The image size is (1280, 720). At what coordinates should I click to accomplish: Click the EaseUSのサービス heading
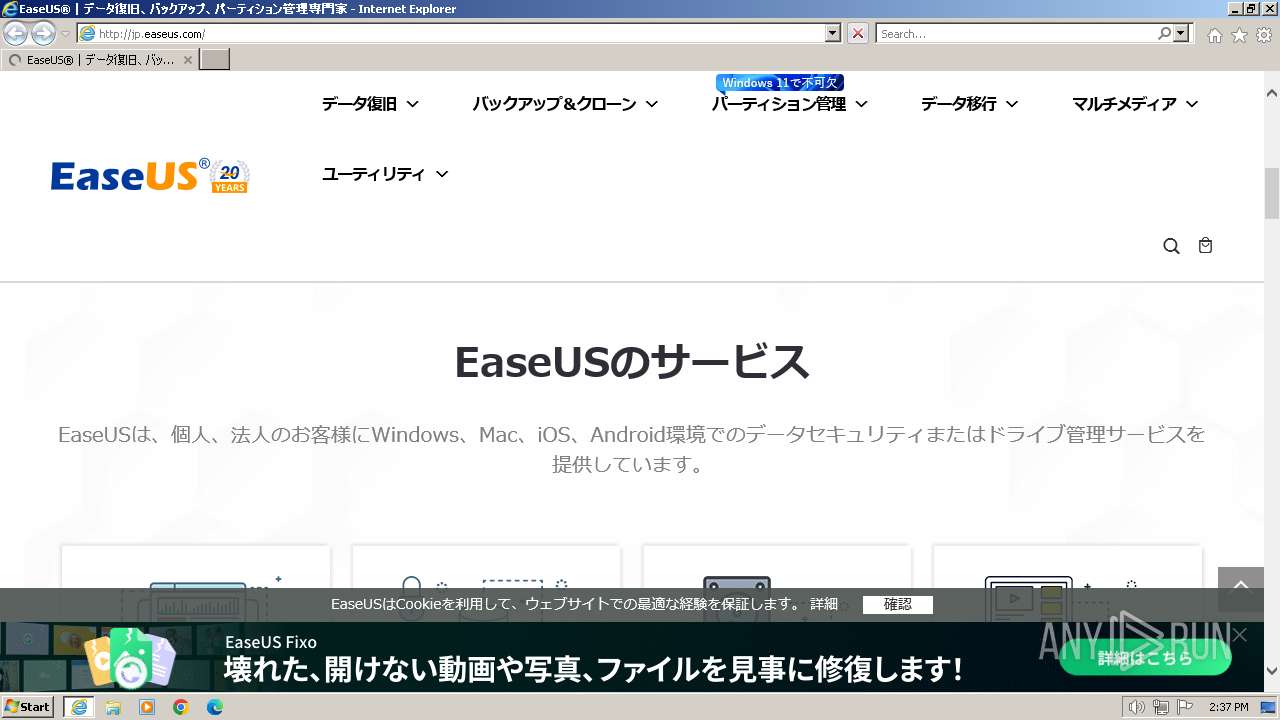click(x=632, y=362)
